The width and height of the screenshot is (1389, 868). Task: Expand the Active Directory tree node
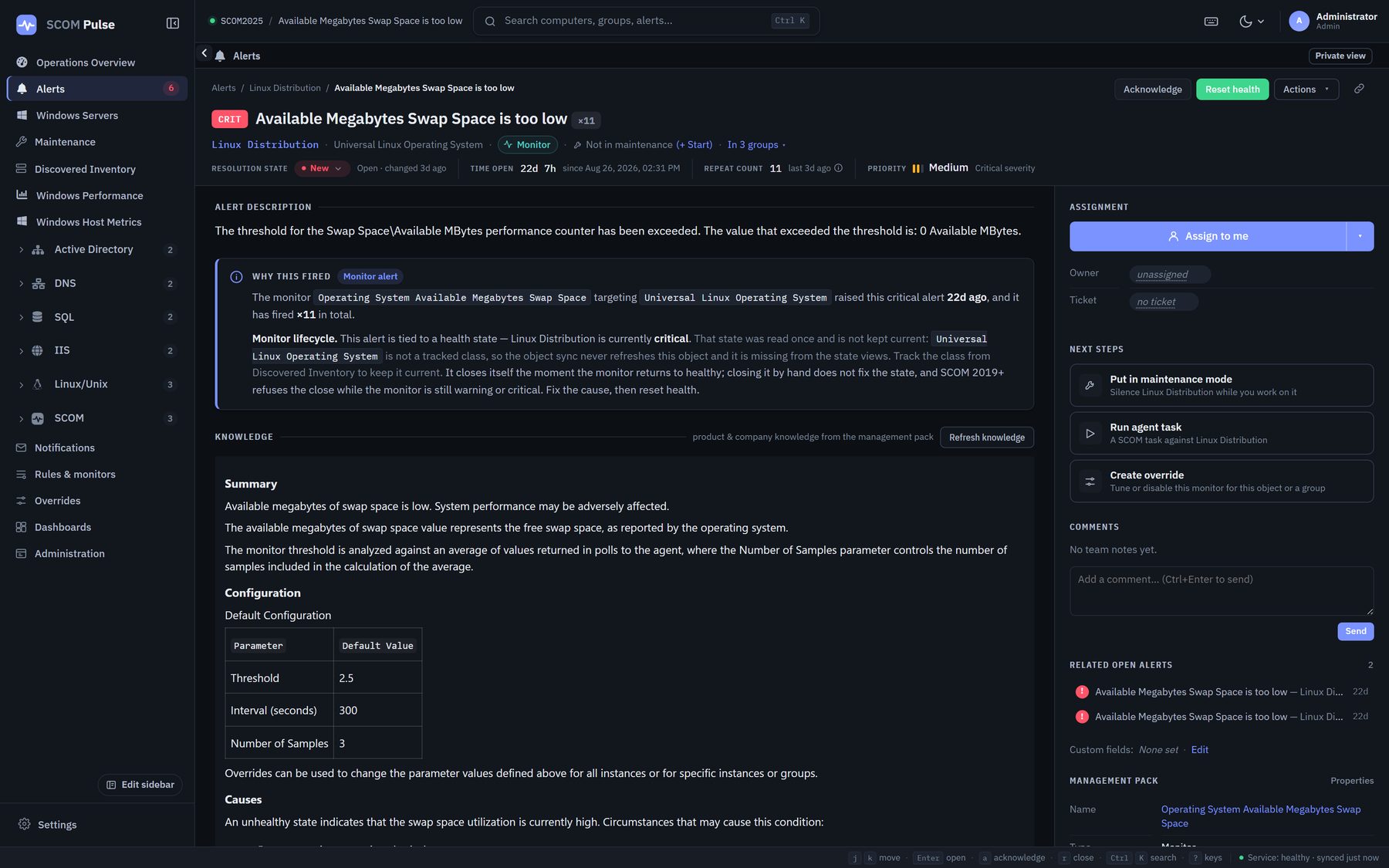(21, 250)
